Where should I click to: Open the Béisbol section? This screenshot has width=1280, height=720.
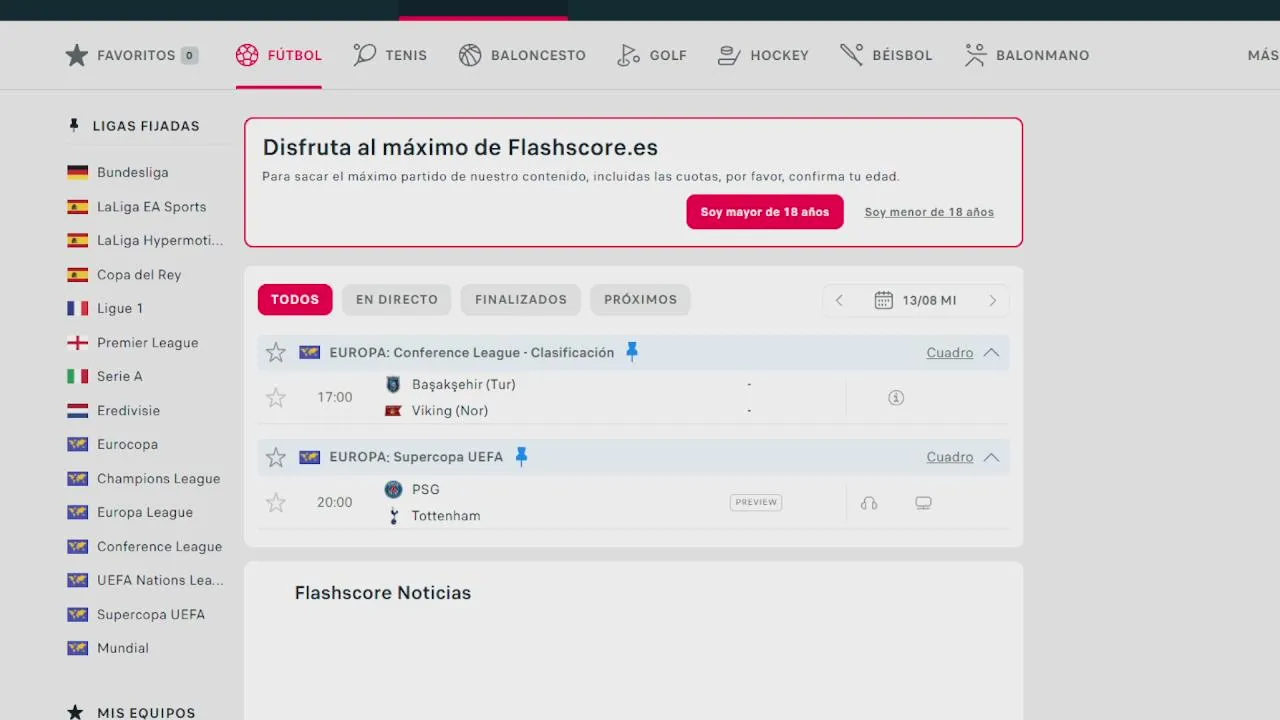[x=886, y=55]
